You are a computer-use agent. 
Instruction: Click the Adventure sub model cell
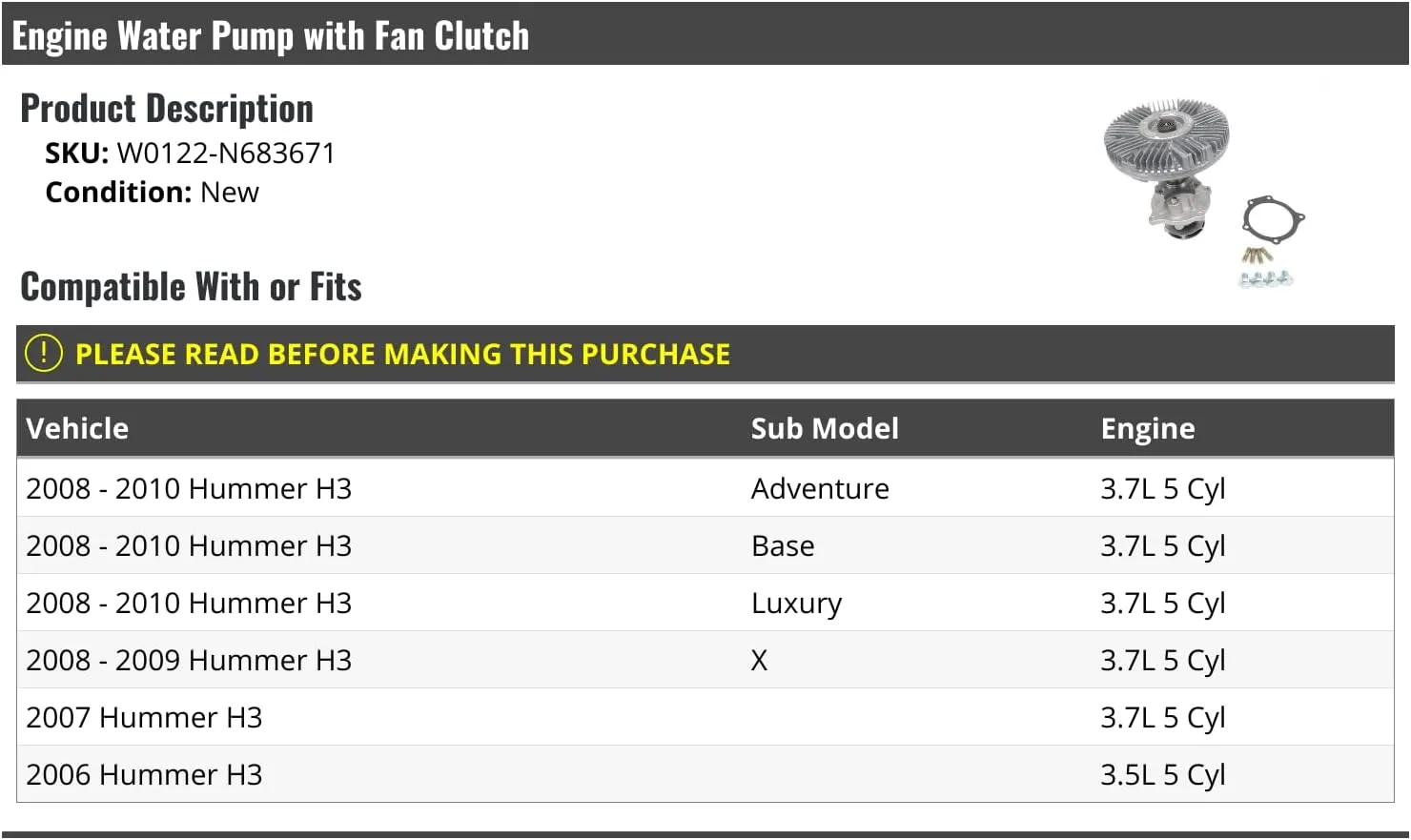coord(820,488)
